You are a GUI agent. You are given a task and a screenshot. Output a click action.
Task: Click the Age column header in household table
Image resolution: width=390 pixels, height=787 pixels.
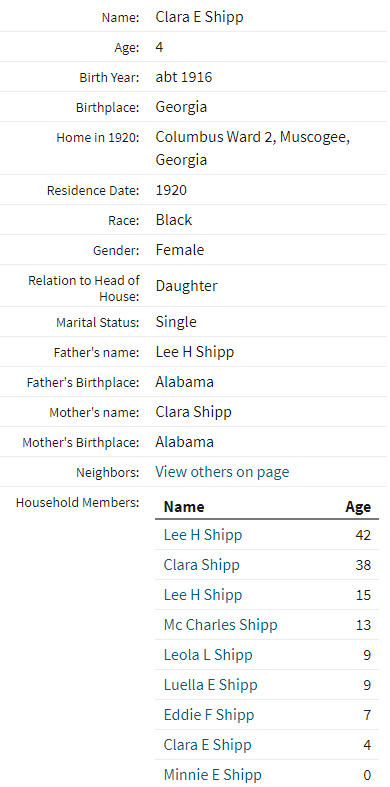pos(358,506)
